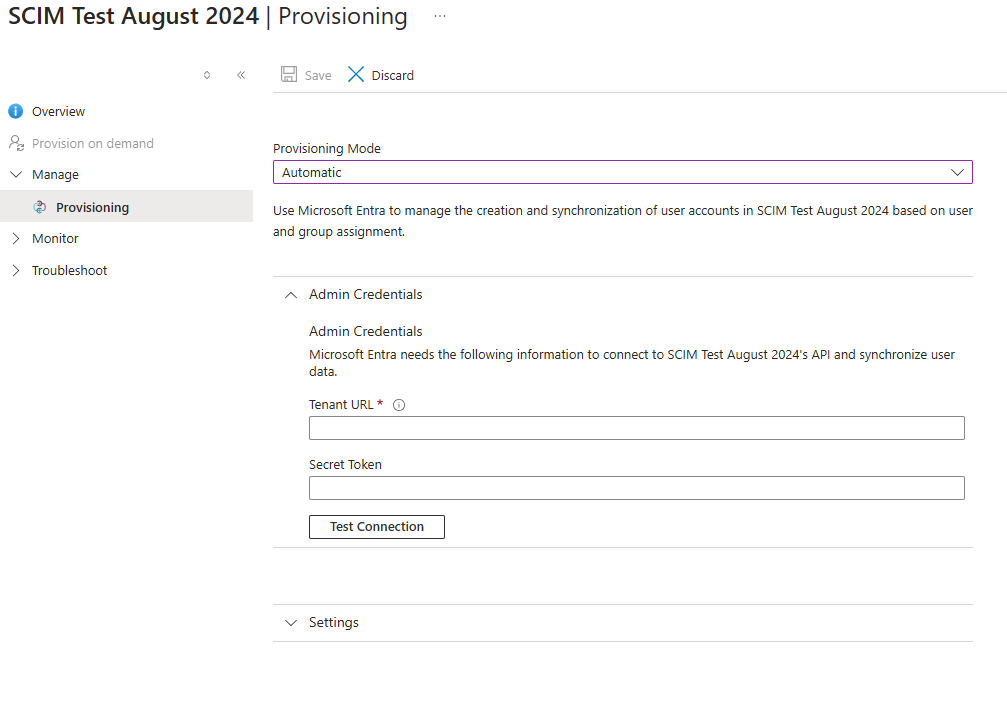1007x717 pixels.
Task: Collapse the Admin Credentials section
Action: [x=290, y=294]
